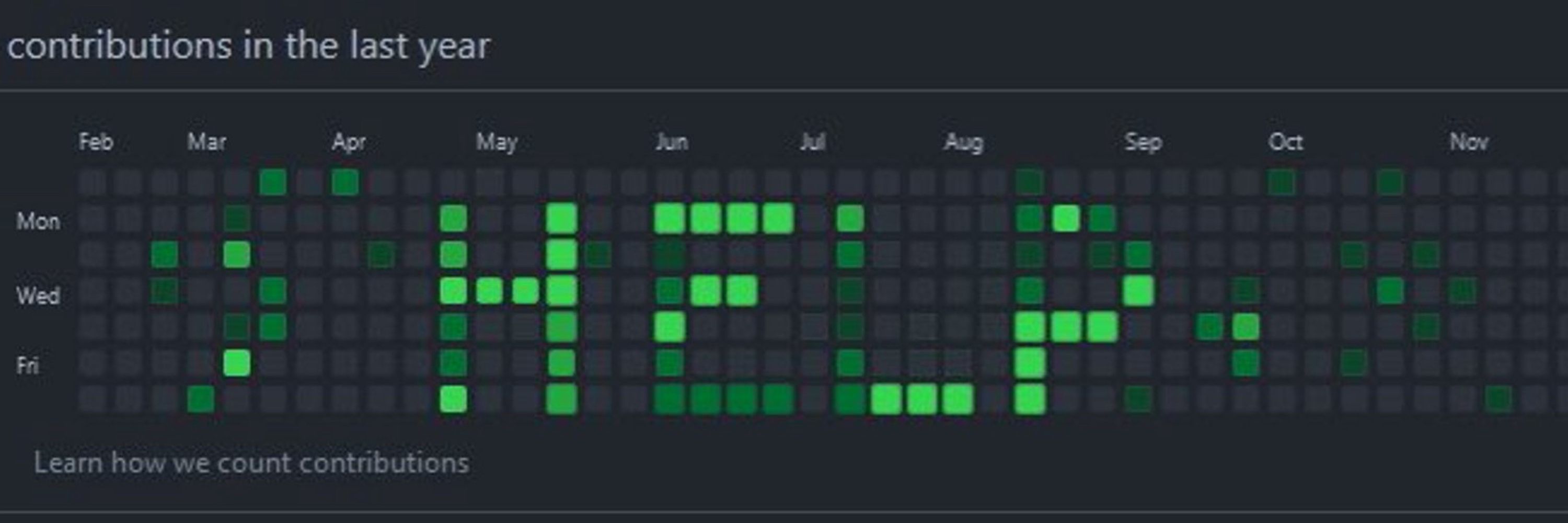
Task: Open the Learn how we count contributions link
Action: coord(251,463)
